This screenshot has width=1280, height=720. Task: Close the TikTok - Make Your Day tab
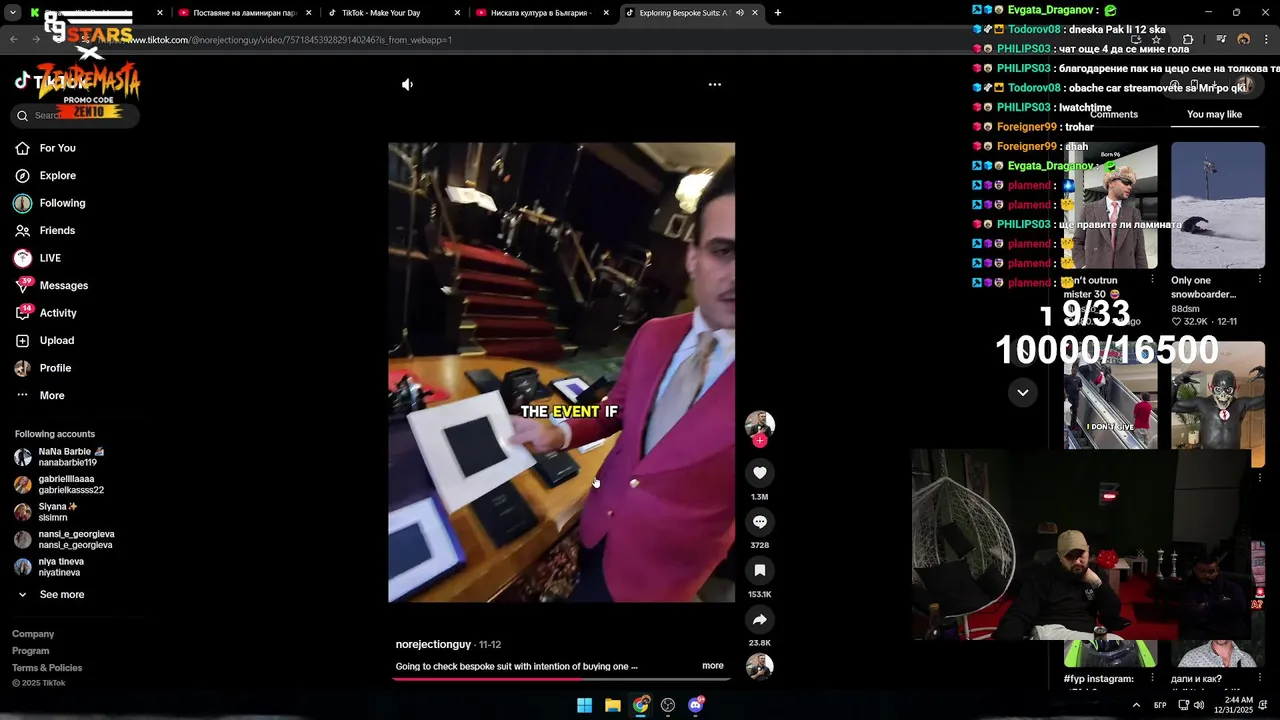458,13
